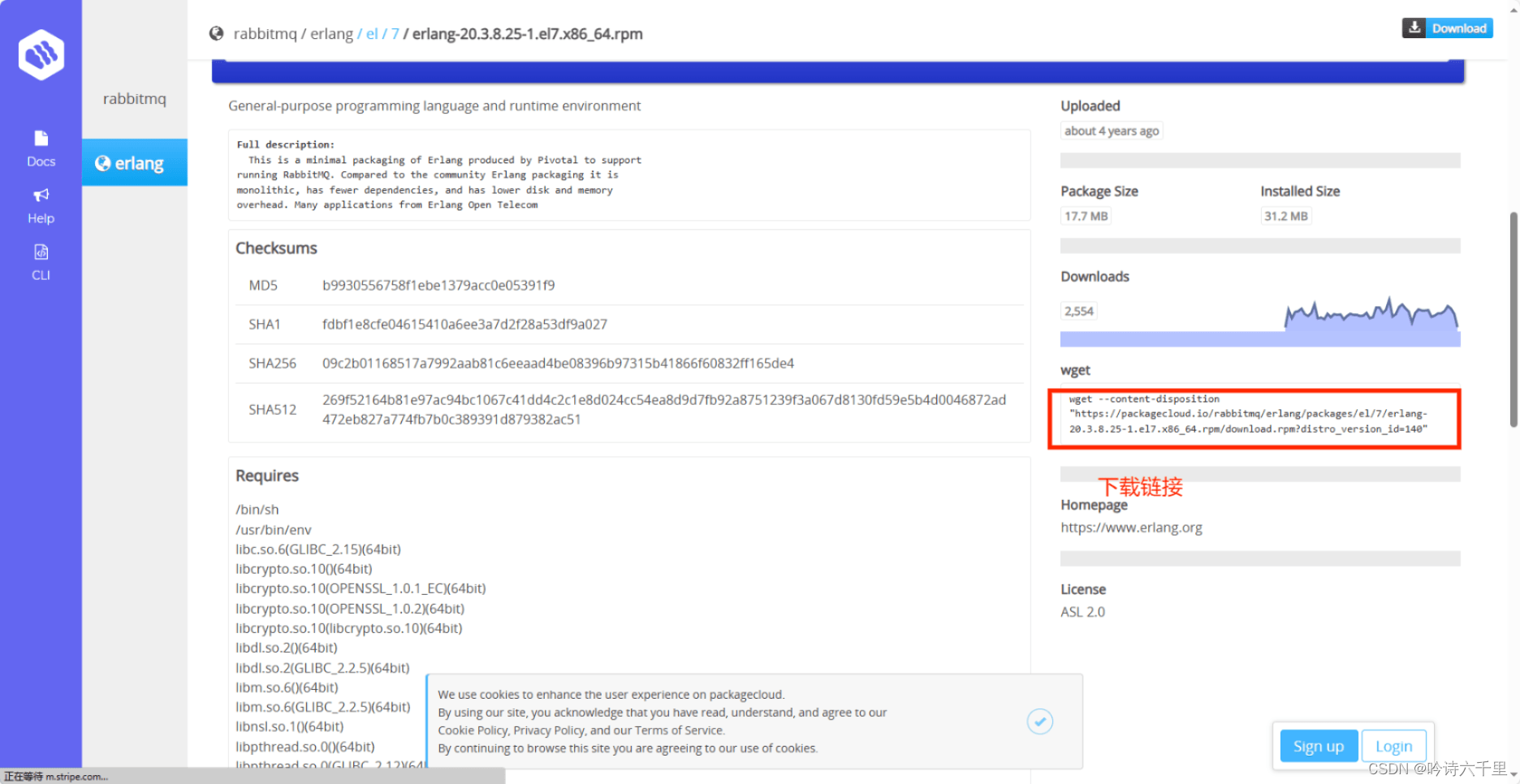Open the '7' breadcrumb link

[395, 34]
